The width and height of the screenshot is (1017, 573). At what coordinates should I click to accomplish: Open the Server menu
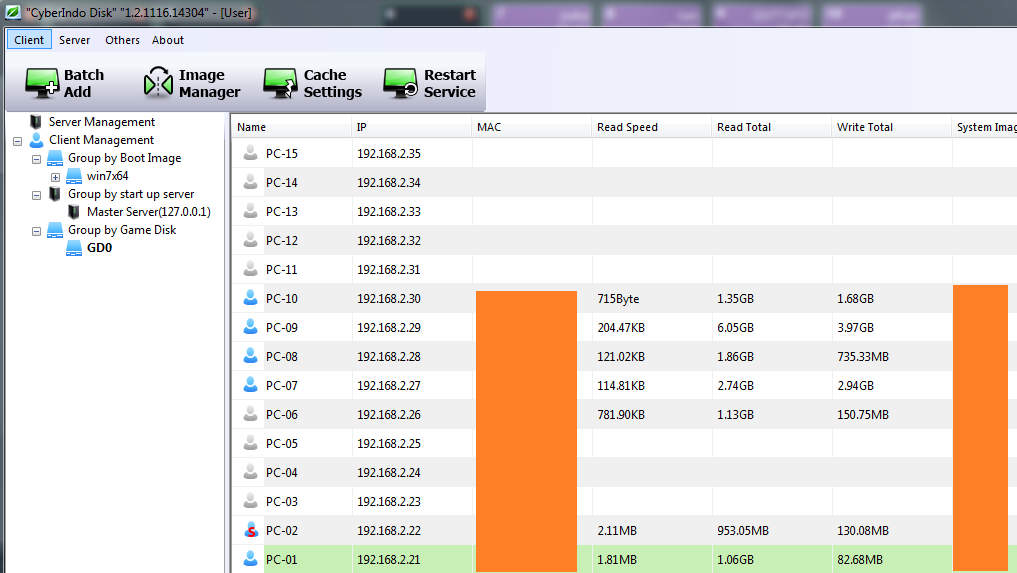[x=75, y=40]
